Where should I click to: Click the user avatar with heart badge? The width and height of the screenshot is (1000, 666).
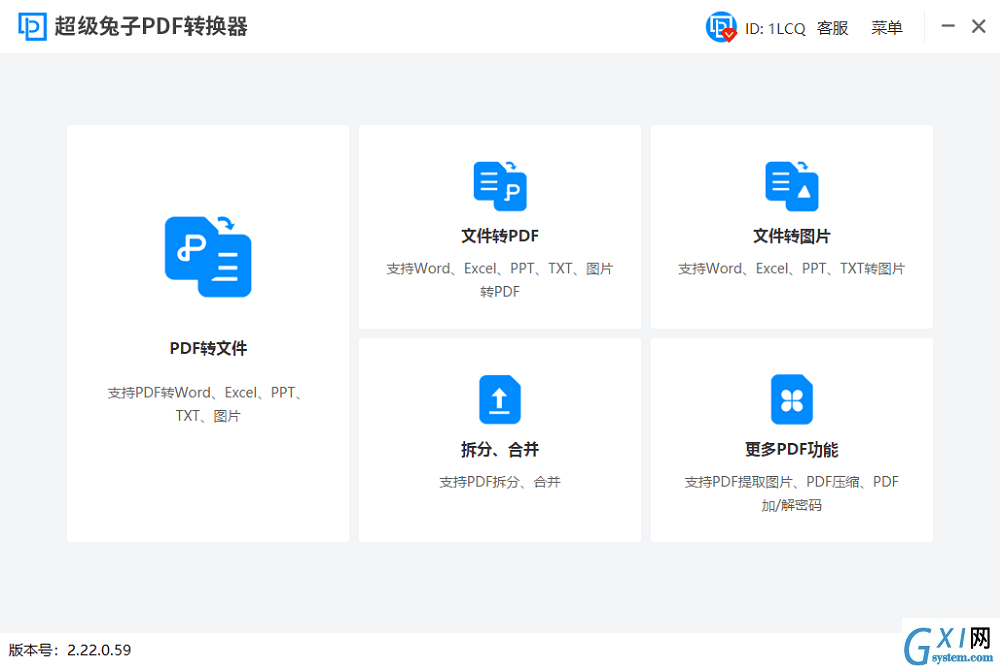721,27
